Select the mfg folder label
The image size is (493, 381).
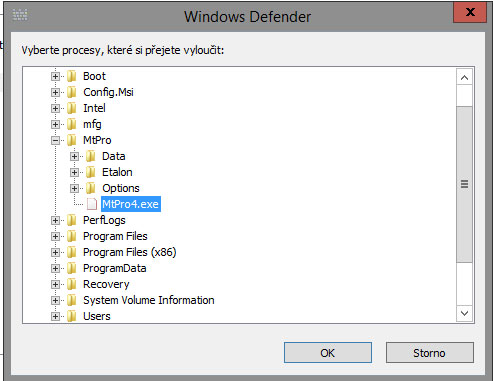click(x=92, y=124)
